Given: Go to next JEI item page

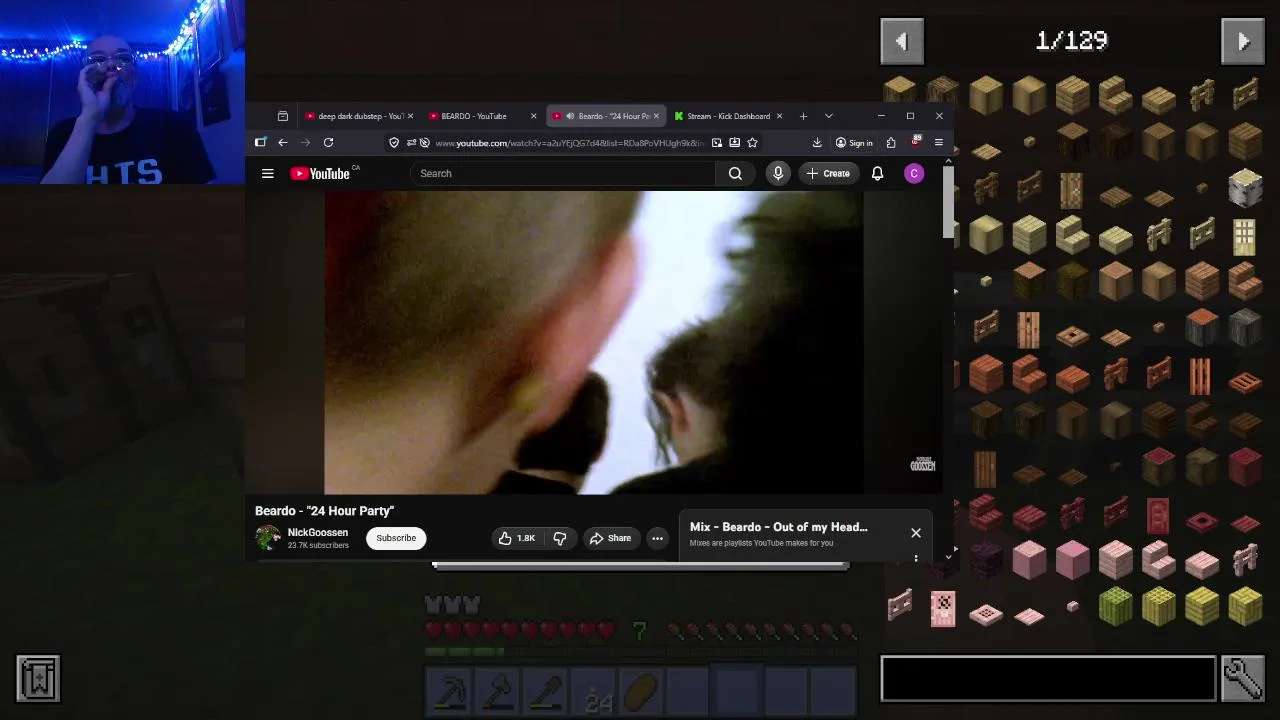Looking at the screenshot, I should [x=1243, y=41].
